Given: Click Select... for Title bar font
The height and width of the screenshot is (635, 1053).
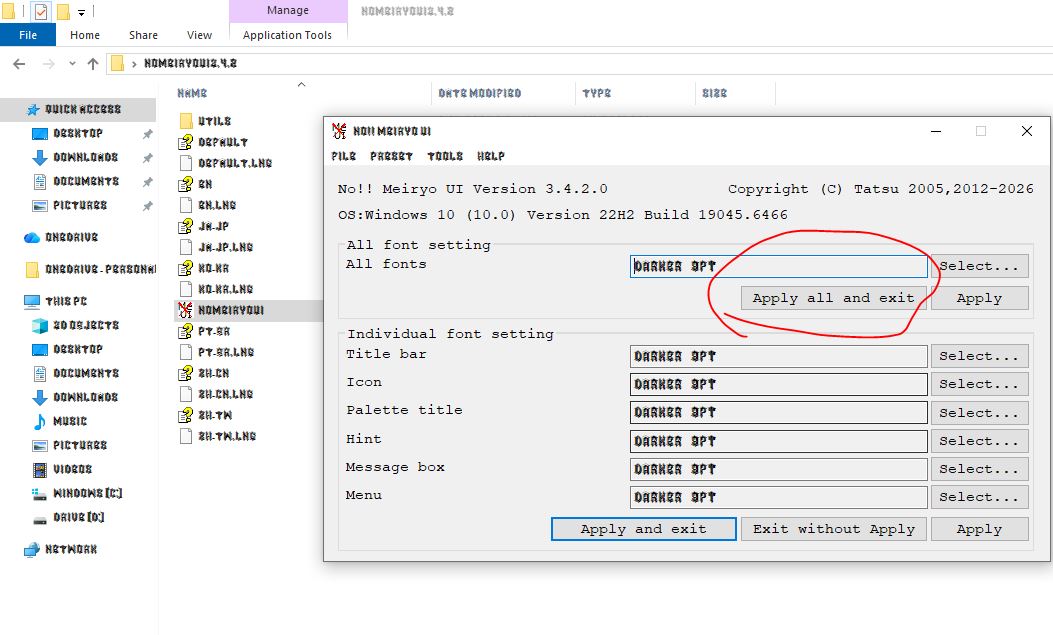Looking at the screenshot, I should tap(979, 356).
